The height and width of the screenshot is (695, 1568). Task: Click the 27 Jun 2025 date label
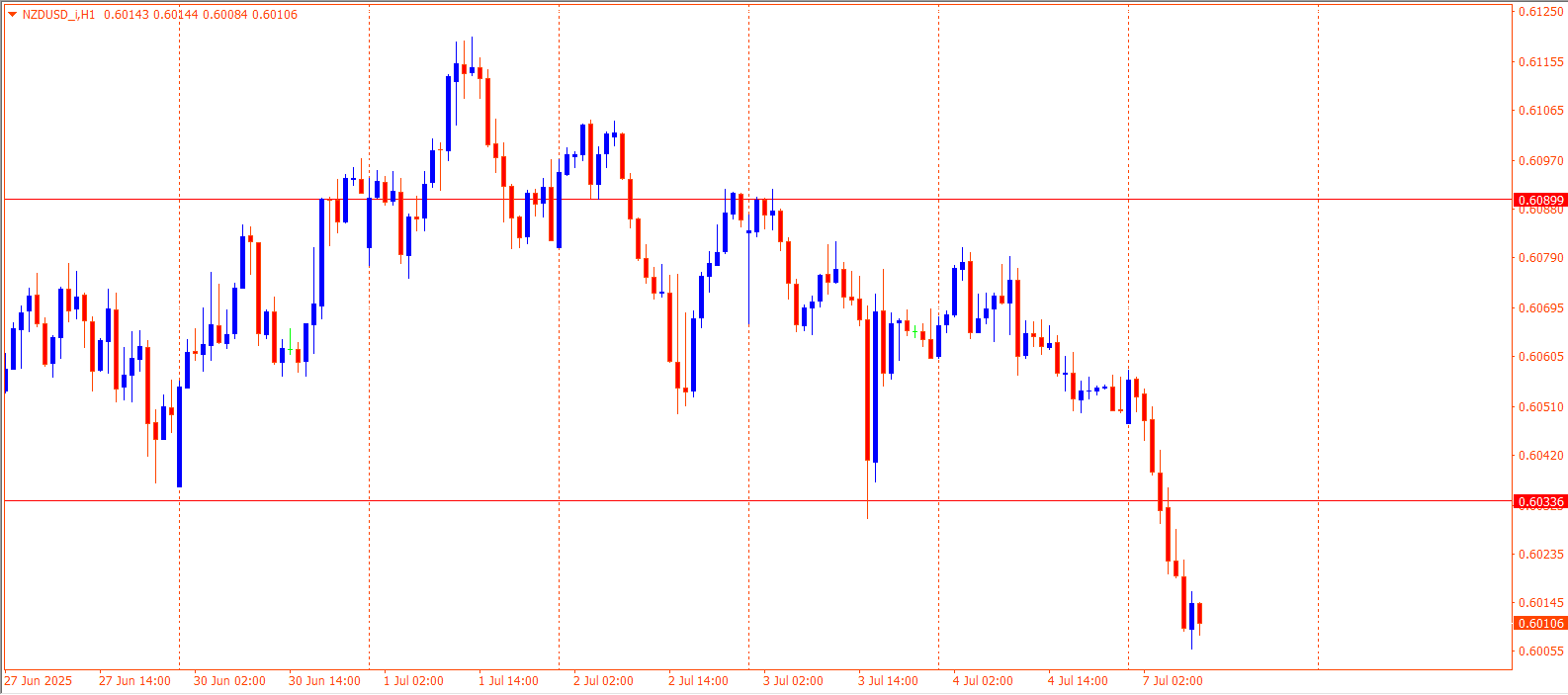point(39,681)
